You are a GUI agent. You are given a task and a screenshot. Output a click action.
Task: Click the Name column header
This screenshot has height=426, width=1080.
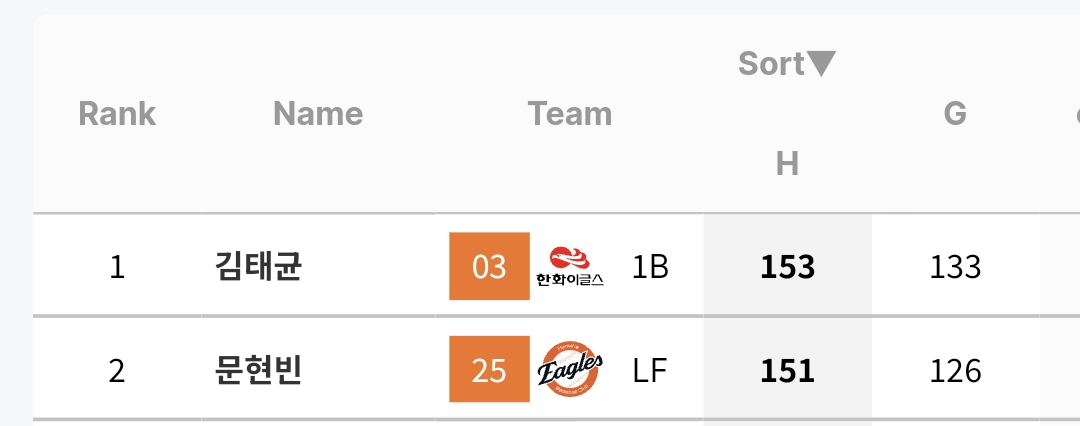(x=318, y=114)
